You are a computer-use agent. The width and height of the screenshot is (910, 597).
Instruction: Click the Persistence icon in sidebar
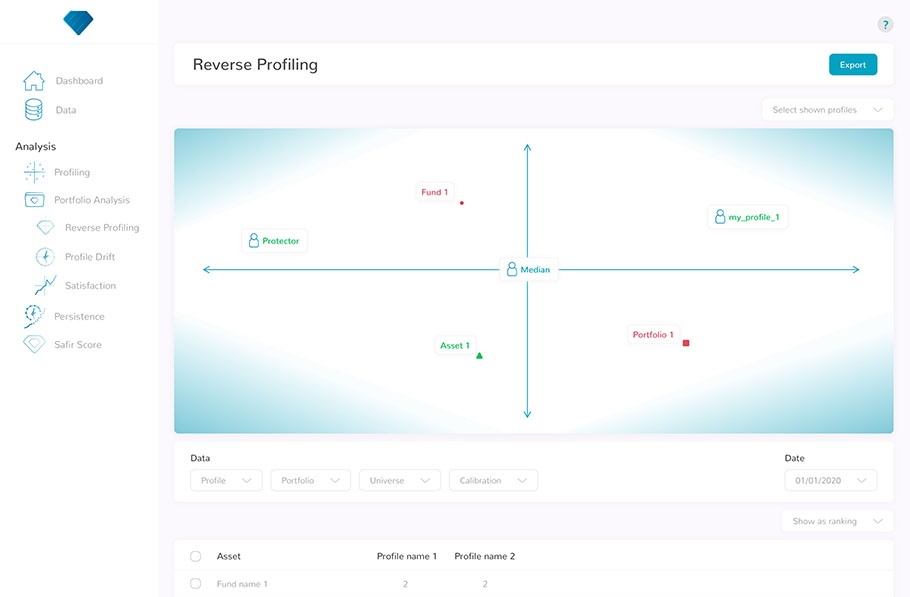pyautogui.click(x=34, y=316)
